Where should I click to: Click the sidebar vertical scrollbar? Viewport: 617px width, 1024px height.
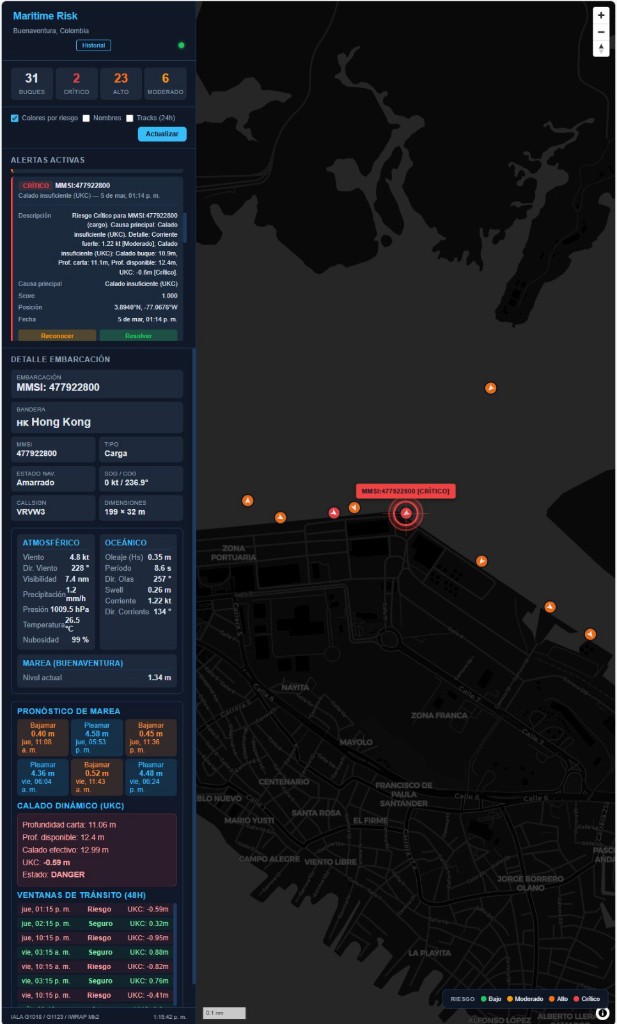point(193,666)
